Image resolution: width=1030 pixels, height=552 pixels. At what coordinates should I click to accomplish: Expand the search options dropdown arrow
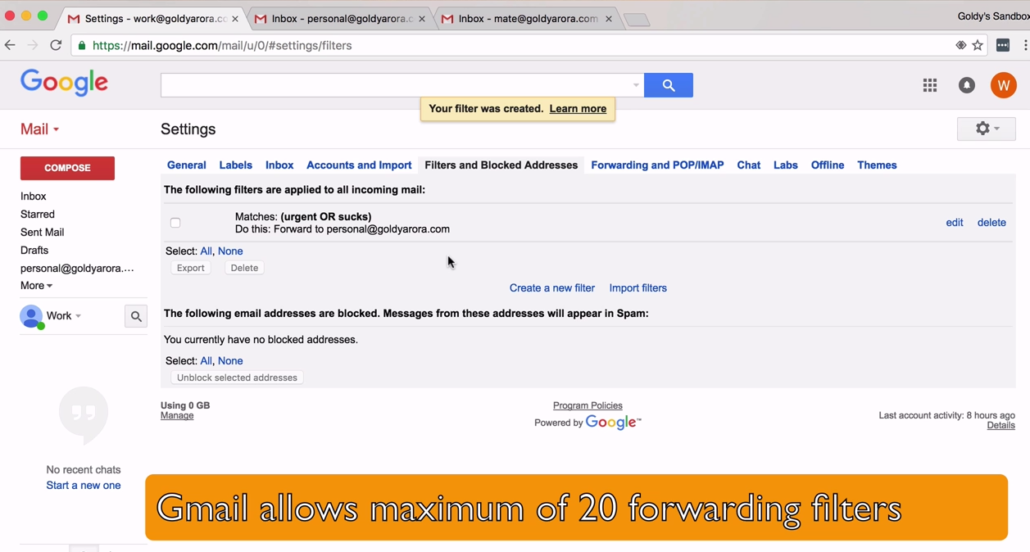tap(635, 85)
